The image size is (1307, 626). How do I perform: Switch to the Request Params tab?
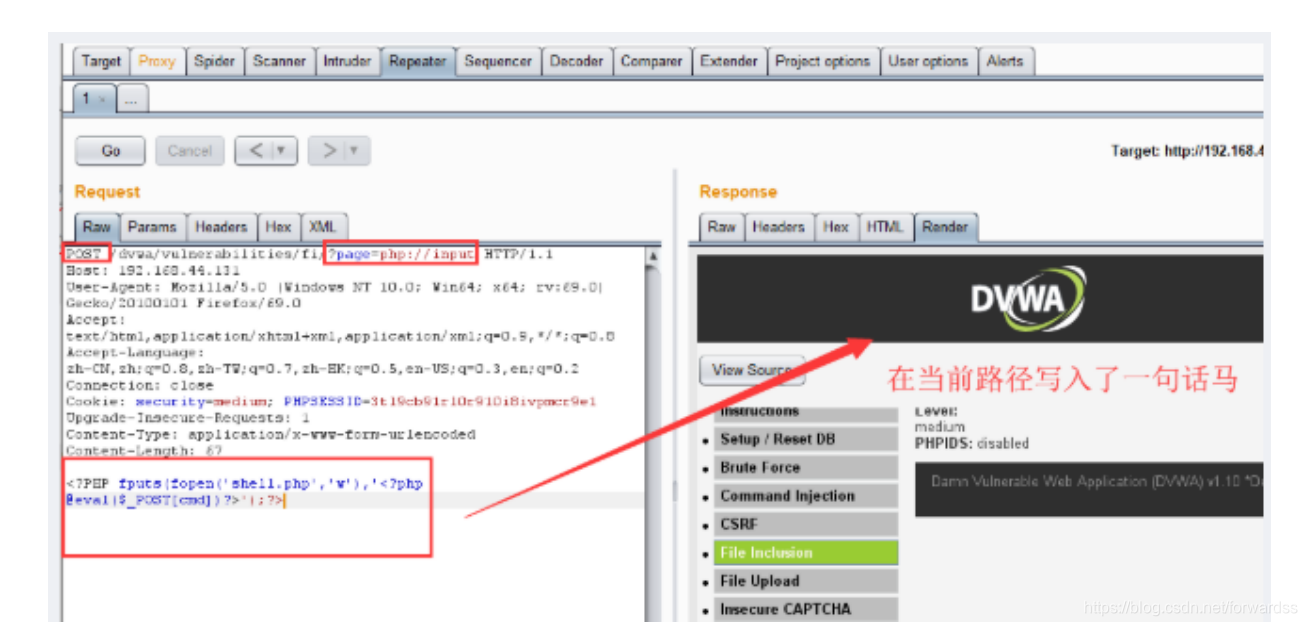[152, 227]
